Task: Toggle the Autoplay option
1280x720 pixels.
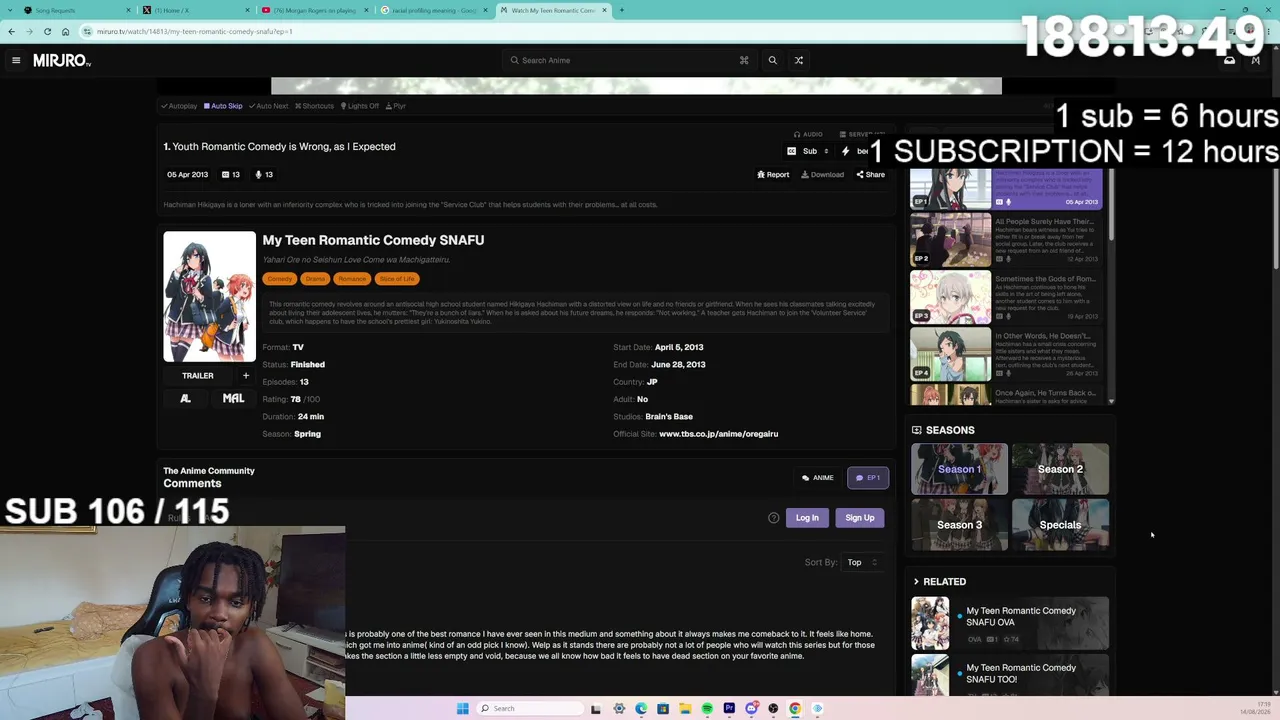Action: 179,106
